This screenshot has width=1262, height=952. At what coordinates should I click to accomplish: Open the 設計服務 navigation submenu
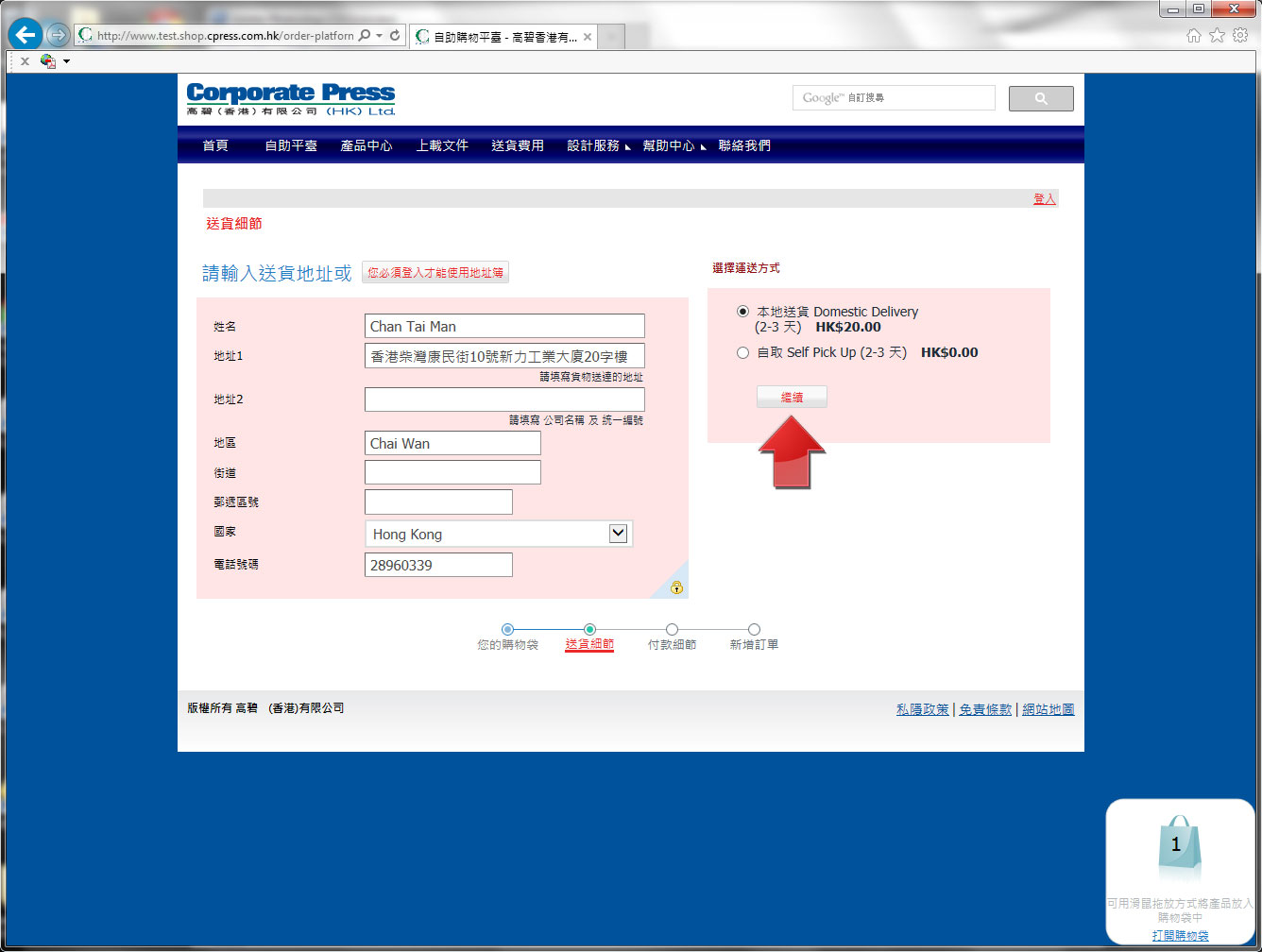pyautogui.click(x=594, y=145)
